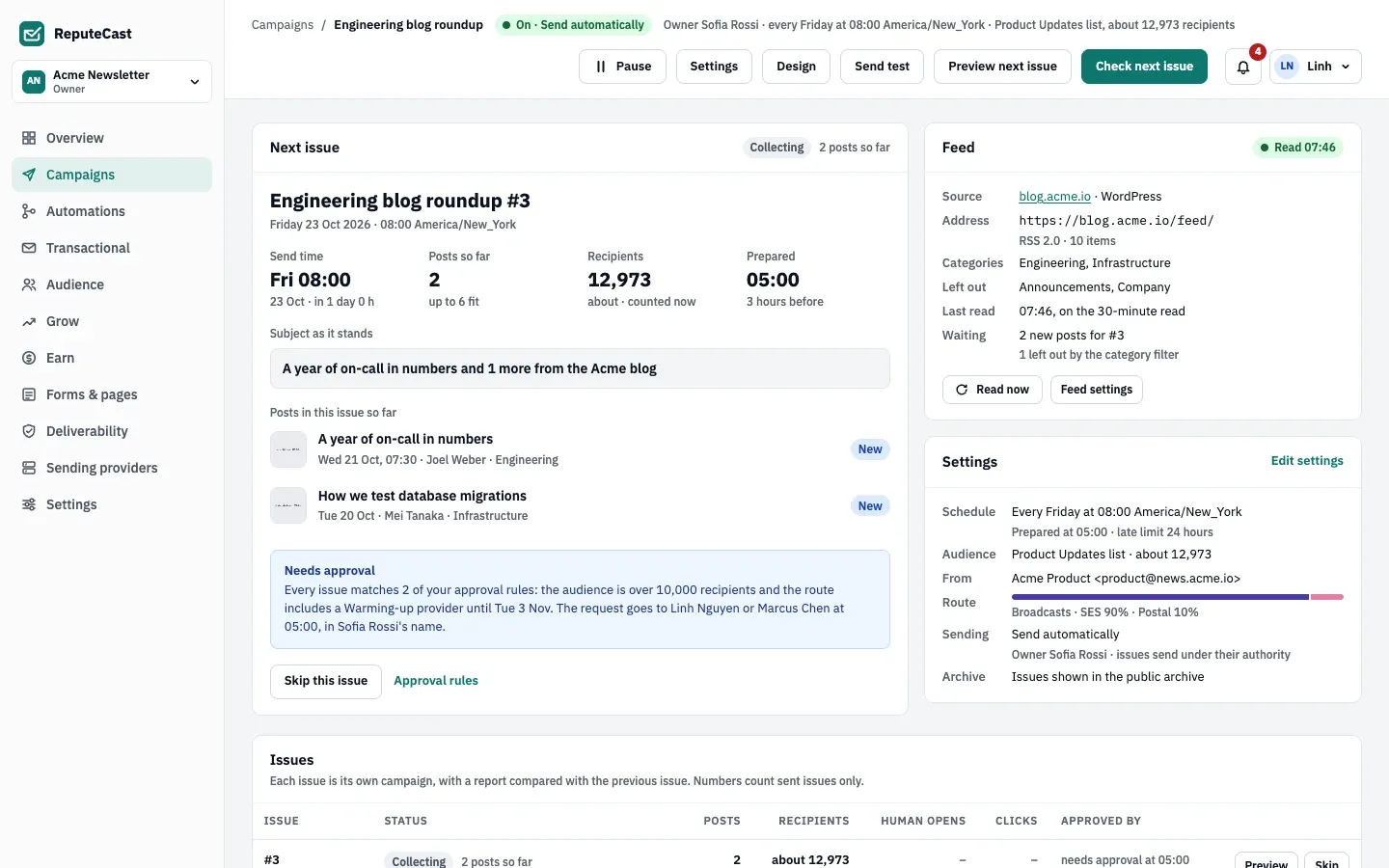Expand the Acme Newsletter workspace switcher
This screenshot has height=868, width=1389.
[112, 81]
